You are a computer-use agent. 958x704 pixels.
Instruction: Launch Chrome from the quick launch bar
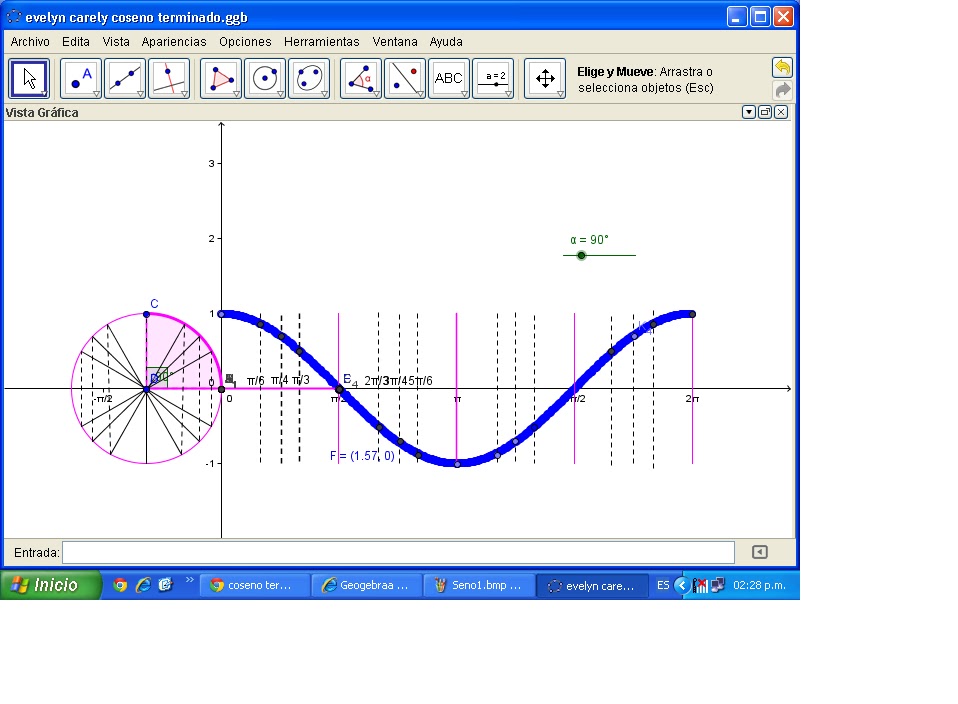click(x=120, y=585)
